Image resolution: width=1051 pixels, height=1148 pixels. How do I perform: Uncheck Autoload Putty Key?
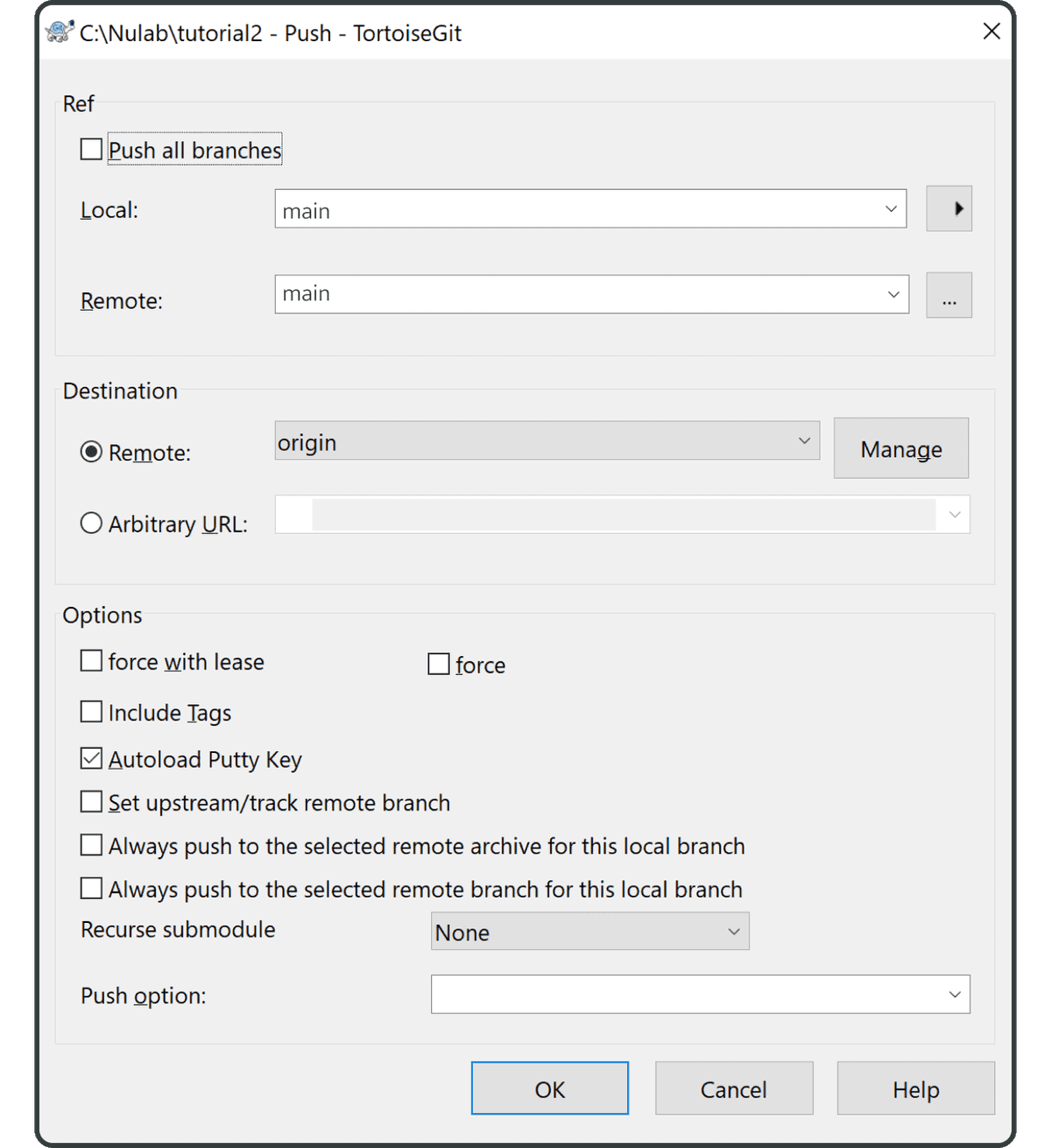click(91, 757)
